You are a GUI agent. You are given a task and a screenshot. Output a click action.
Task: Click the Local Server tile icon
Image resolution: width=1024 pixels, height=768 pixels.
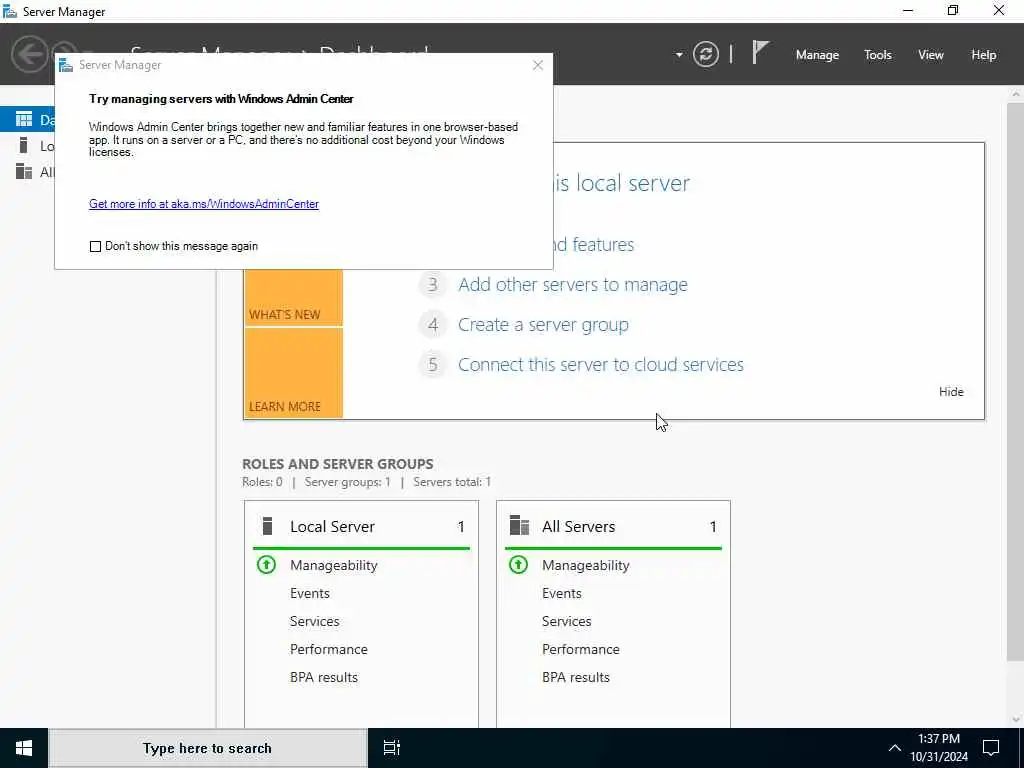[x=266, y=526]
